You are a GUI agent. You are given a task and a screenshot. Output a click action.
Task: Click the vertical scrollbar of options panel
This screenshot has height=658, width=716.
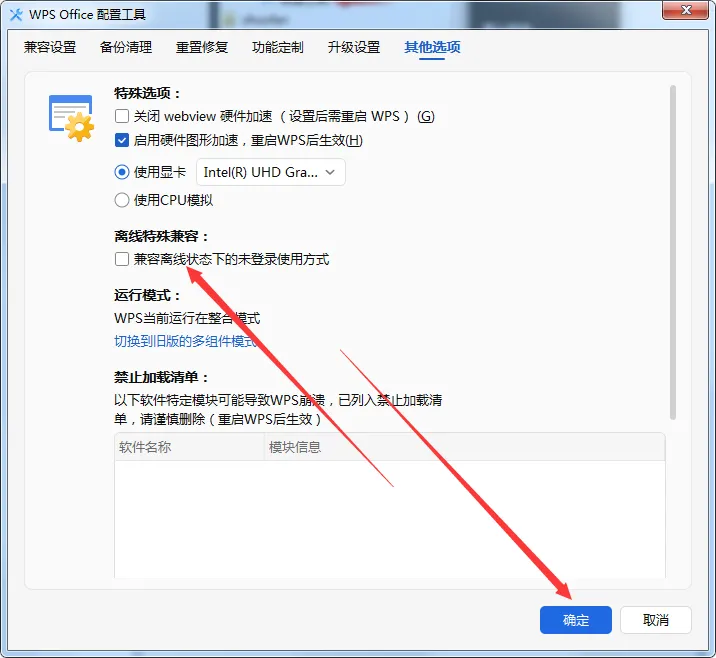[673, 252]
